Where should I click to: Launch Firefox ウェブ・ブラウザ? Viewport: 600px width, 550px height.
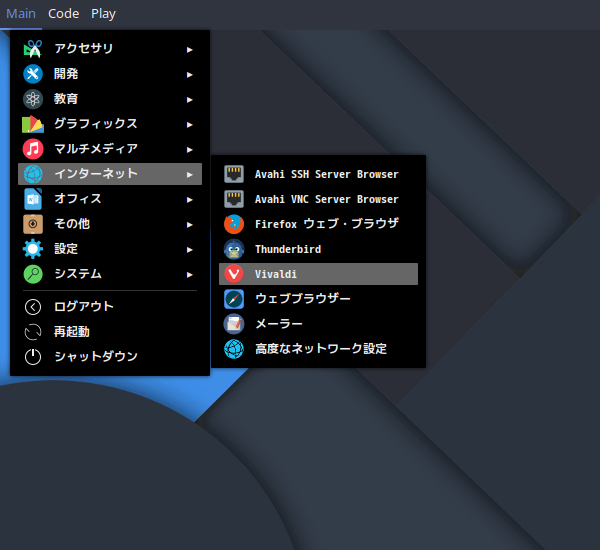coord(318,224)
